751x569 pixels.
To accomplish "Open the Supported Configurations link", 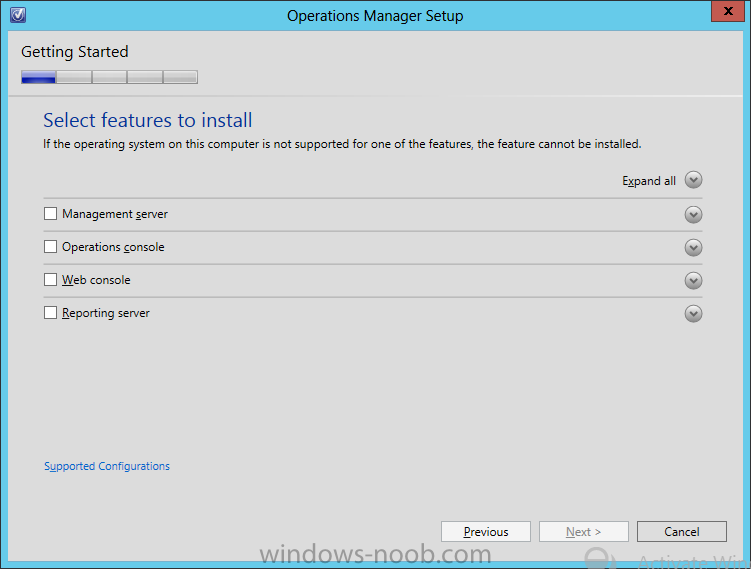I will pos(107,466).
